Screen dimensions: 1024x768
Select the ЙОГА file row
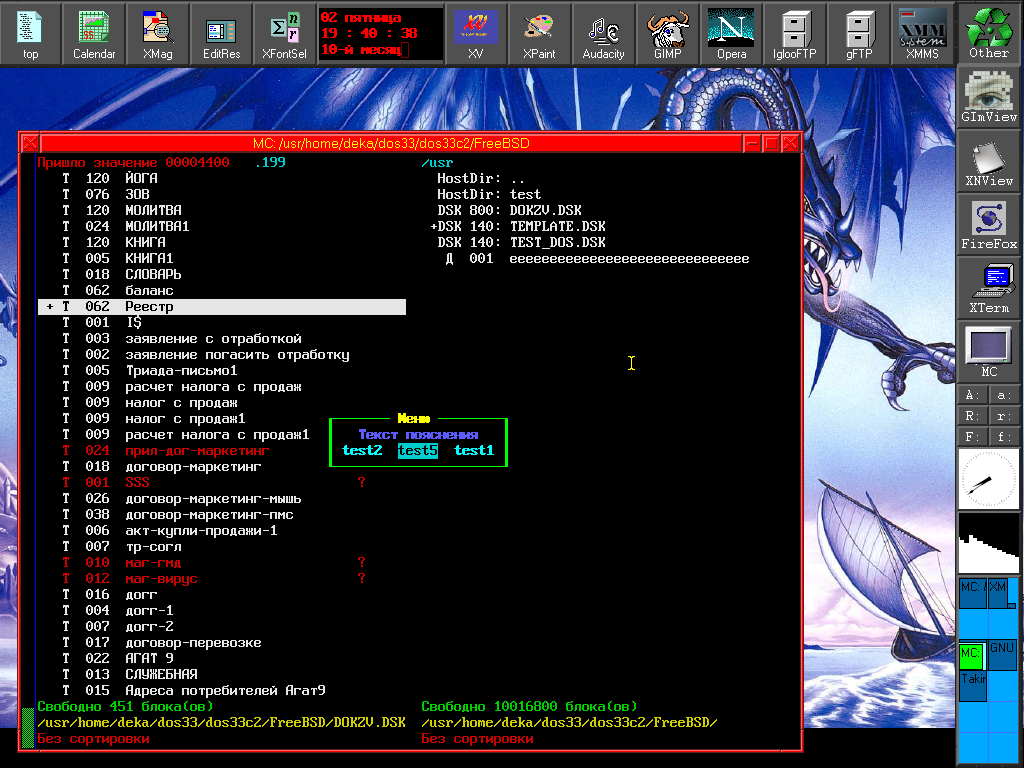click(x=221, y=178)
